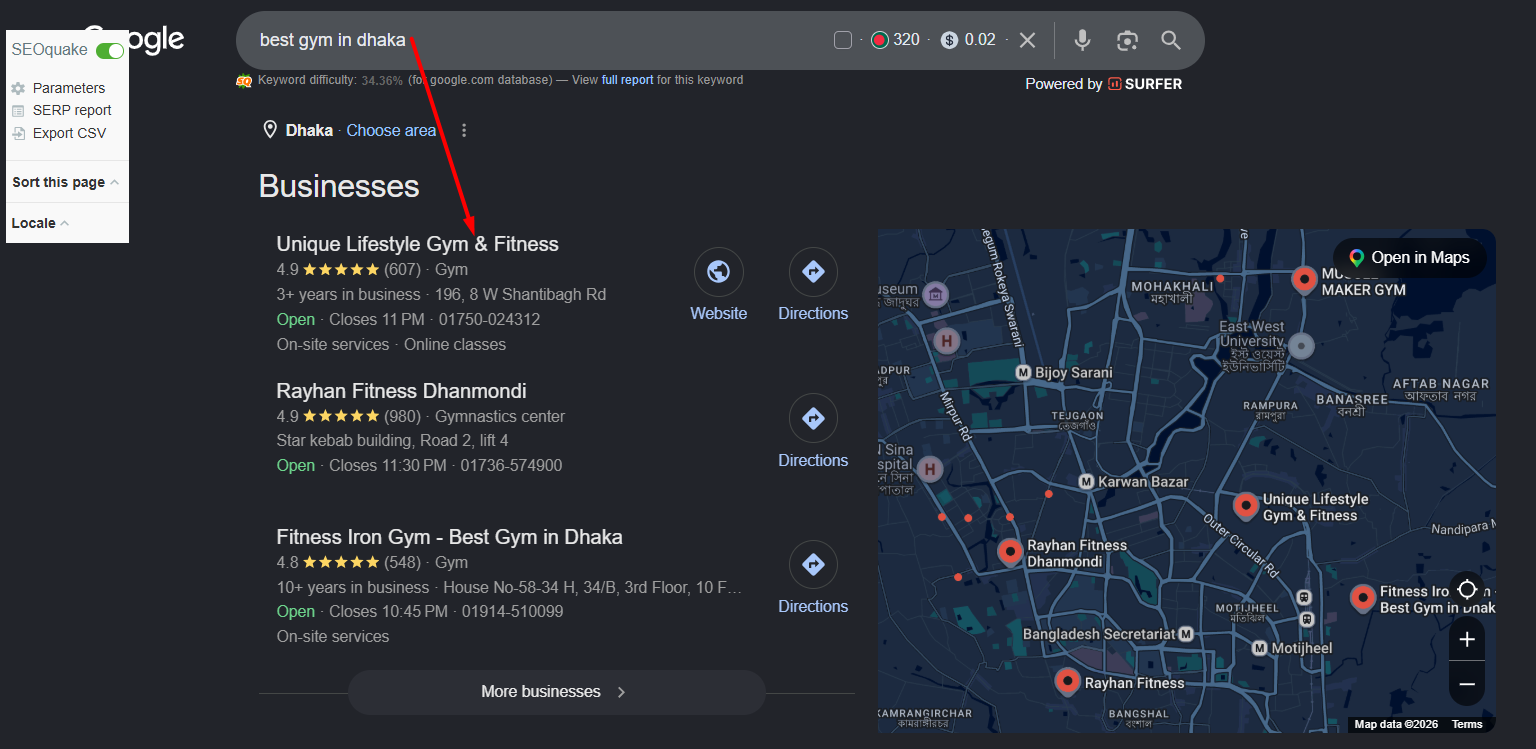The width and height of the screenshot is (1536, 749).
Task: Click the Muscle Maker Gym map pin
Action: [x=1304, y=279]
